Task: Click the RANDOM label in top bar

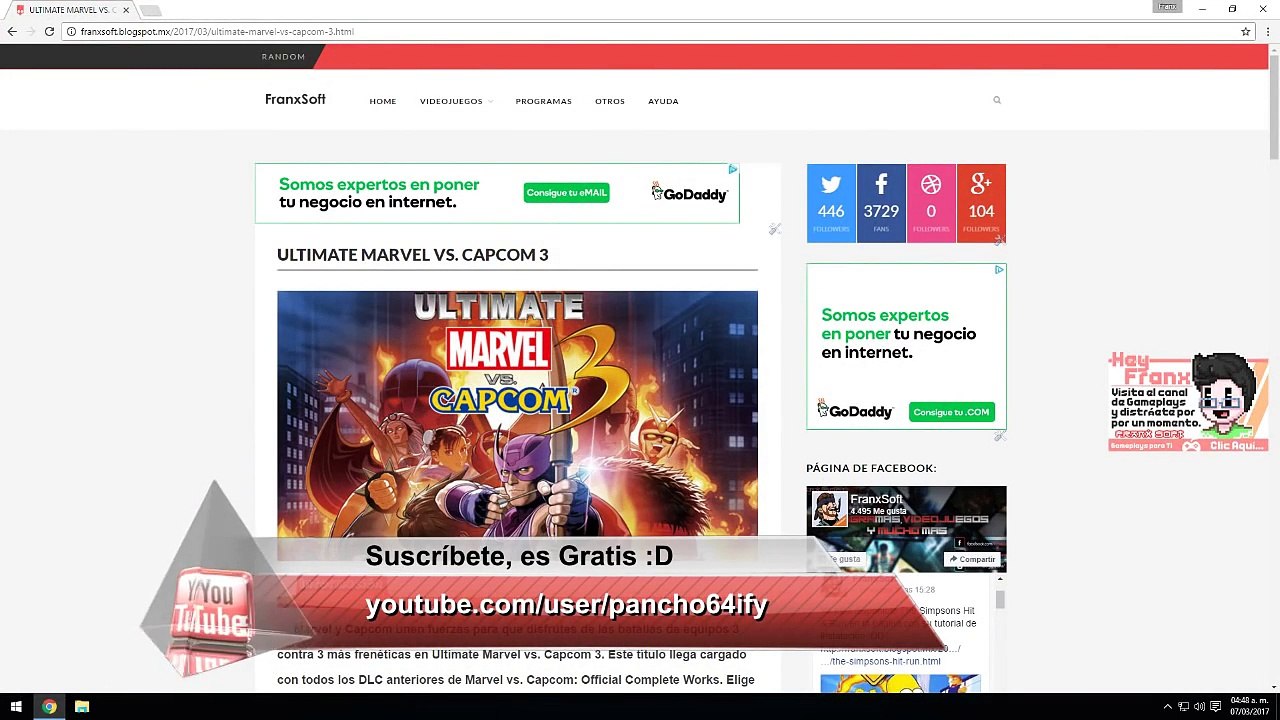Action: 283,57
